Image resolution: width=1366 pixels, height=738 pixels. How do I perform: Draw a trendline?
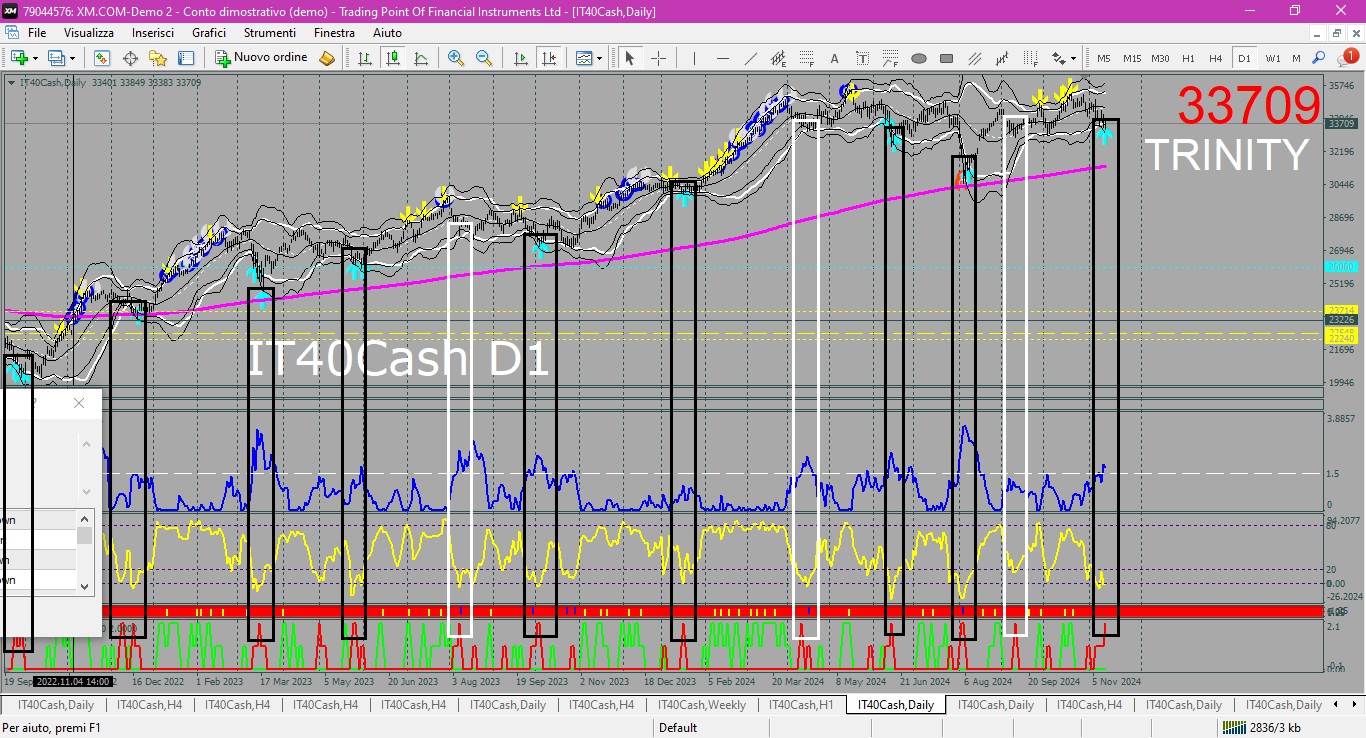pyautogui.click(x=750, y=58)
